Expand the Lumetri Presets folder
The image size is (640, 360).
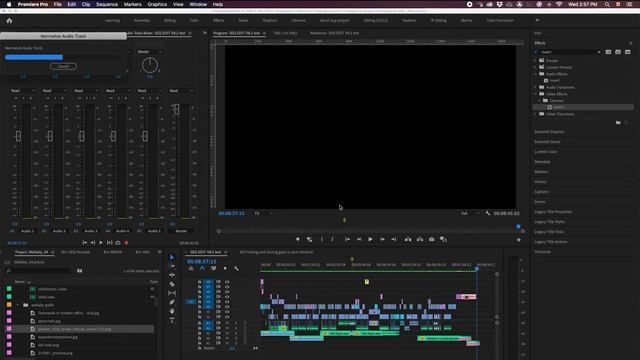[536, 67]
